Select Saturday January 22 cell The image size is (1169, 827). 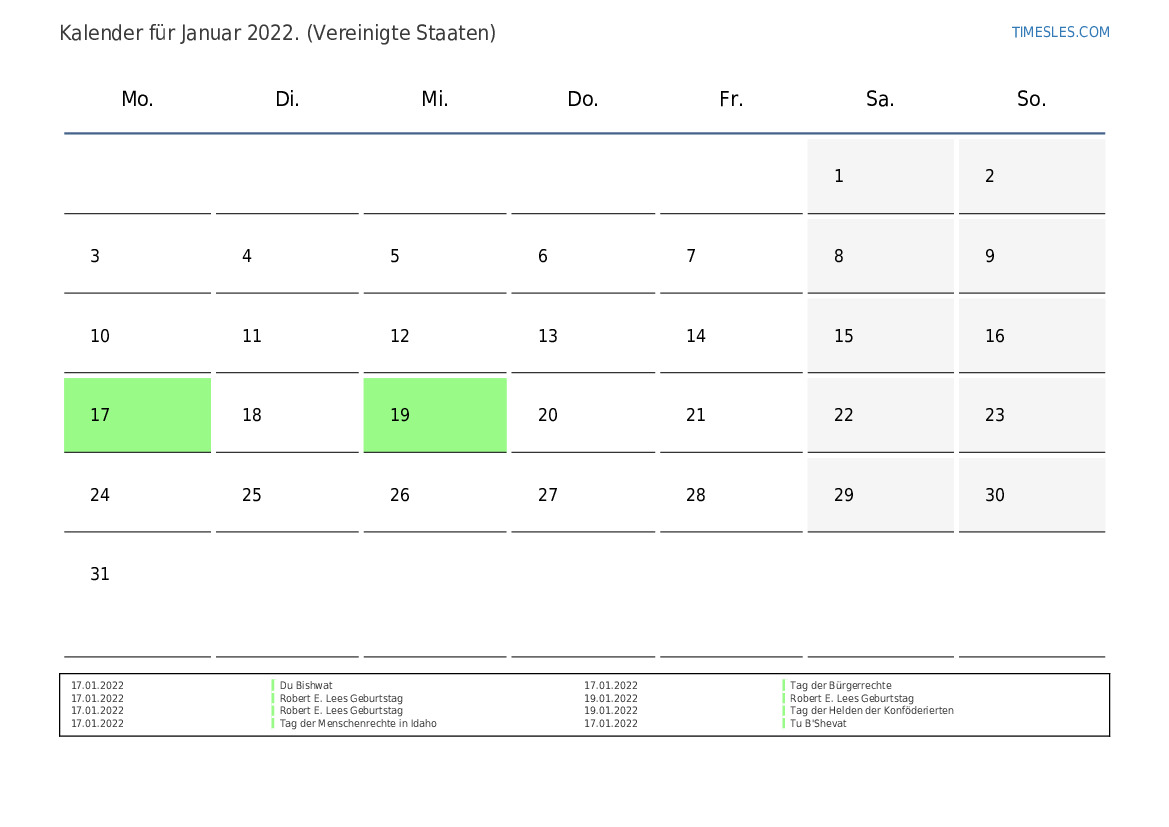880,415
